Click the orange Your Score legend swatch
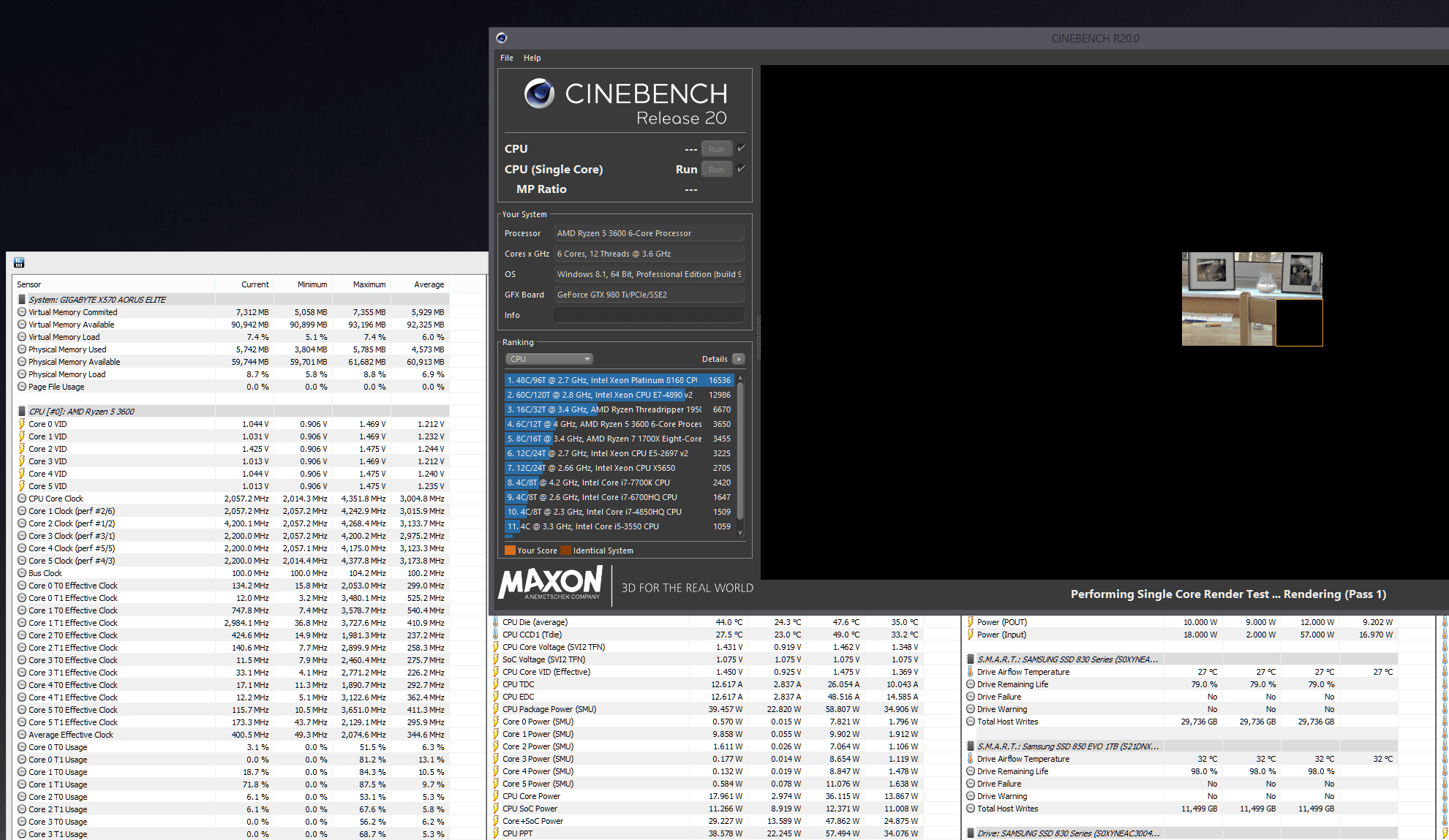Image resolution: width=1449 pixels, height=840 pixels. click(x=510, y=550)
